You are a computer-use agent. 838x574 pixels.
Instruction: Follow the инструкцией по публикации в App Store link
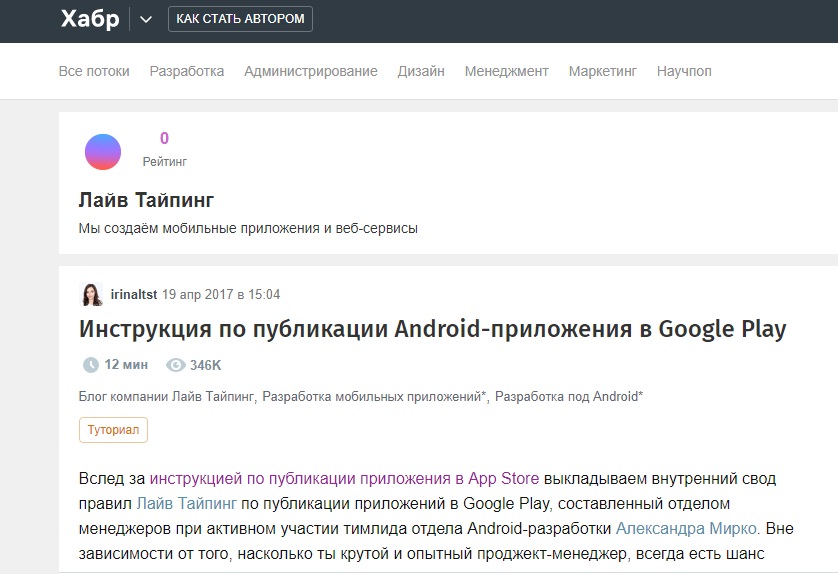tap(344, 478)
